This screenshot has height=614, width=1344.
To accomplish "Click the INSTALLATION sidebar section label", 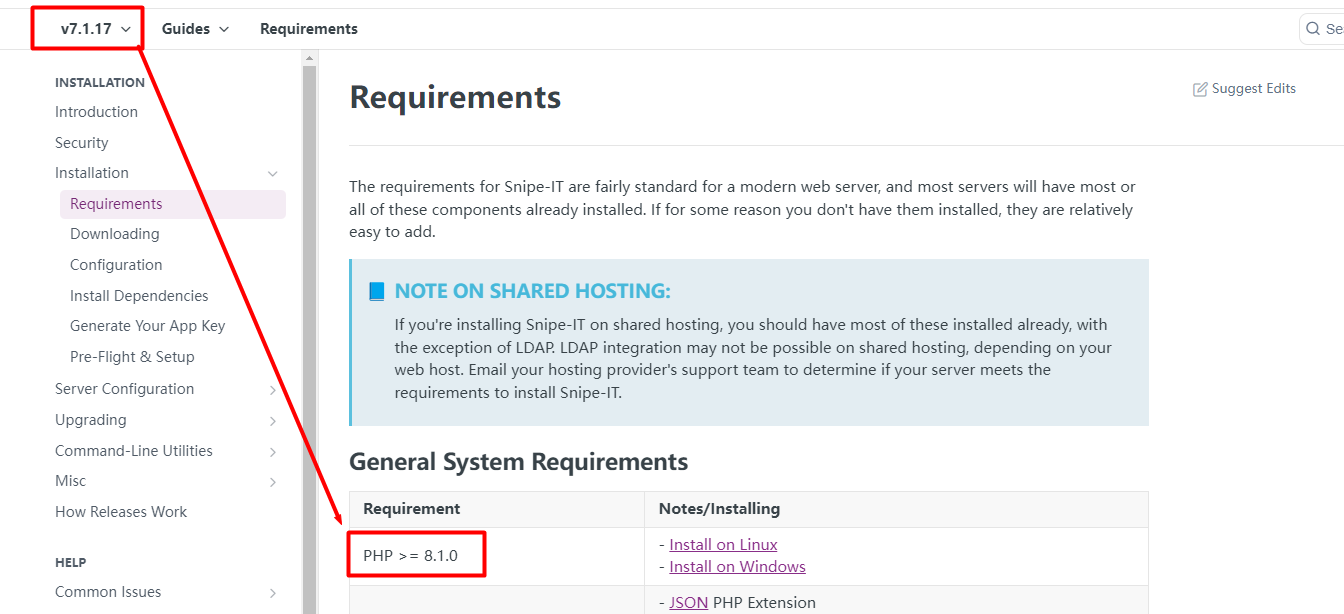I will (x=100, y=83).
